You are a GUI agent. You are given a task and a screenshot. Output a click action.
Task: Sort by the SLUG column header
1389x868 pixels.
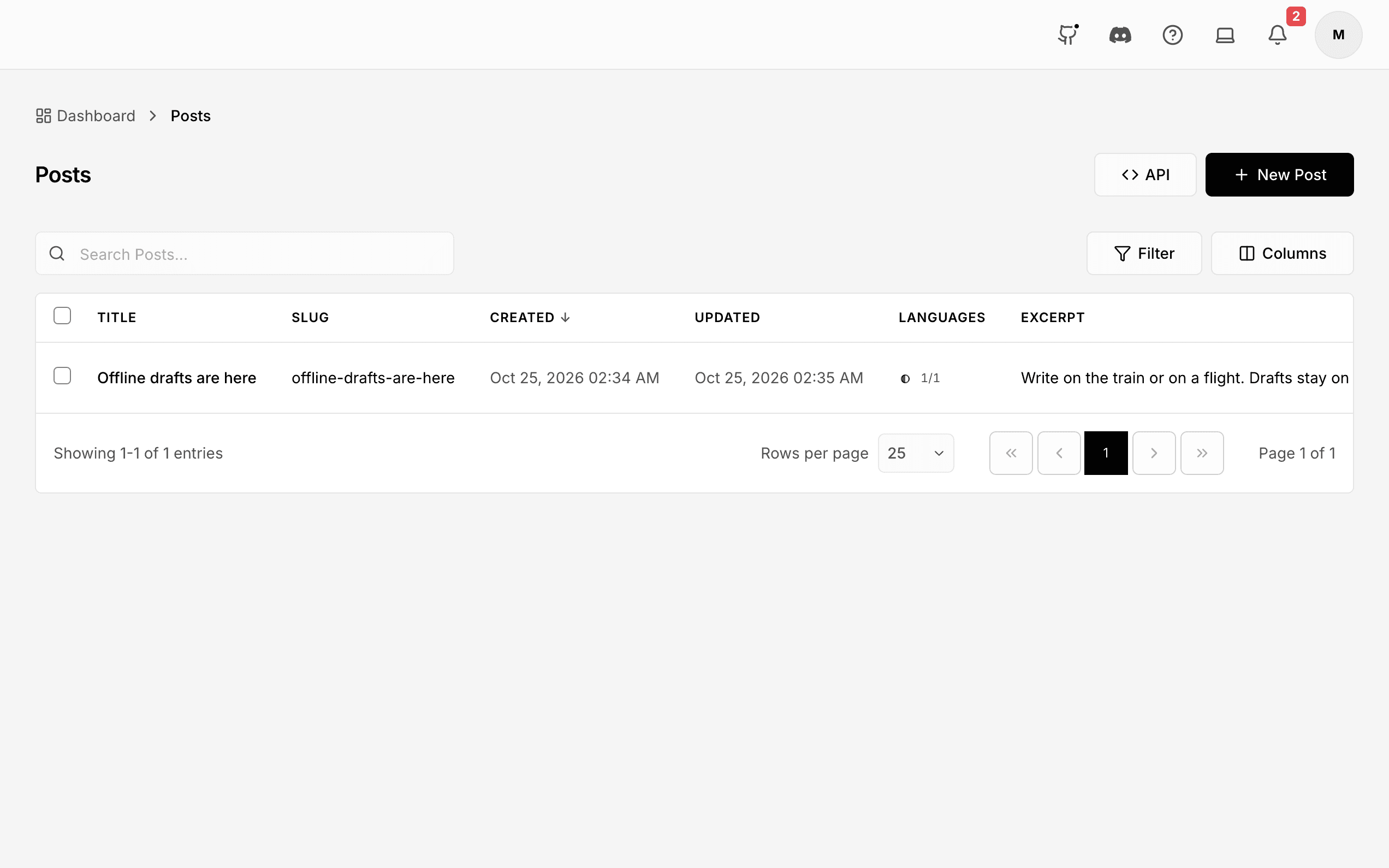(310, 318)
